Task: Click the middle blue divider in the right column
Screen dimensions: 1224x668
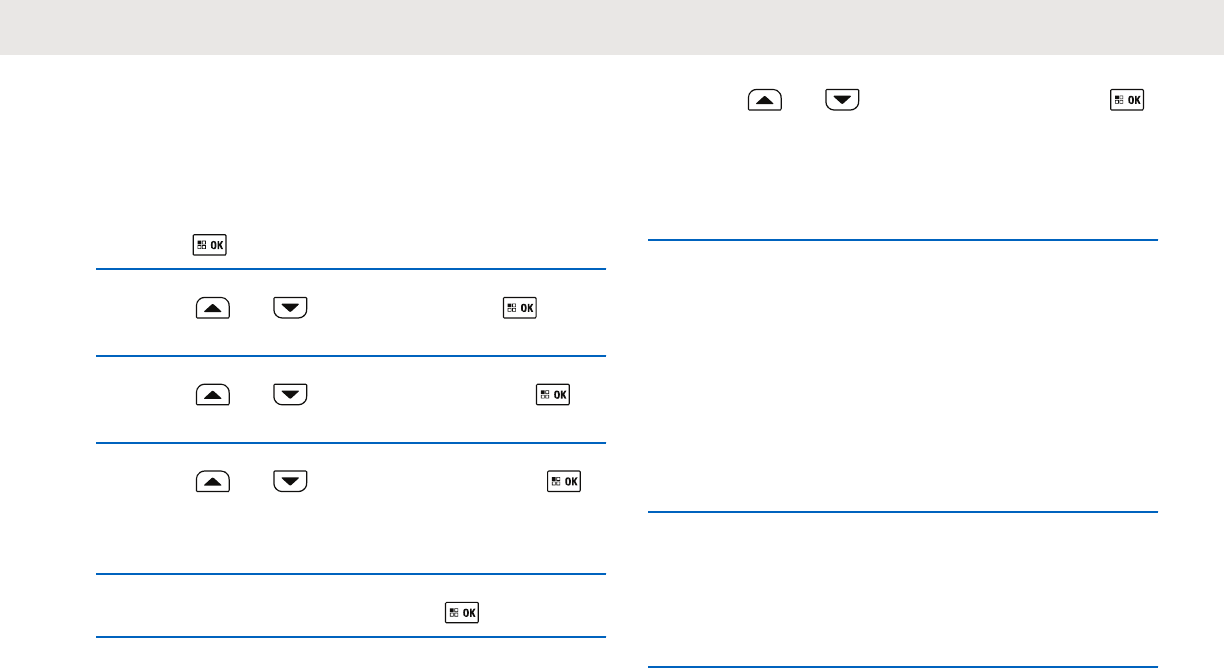Action: 902,512
